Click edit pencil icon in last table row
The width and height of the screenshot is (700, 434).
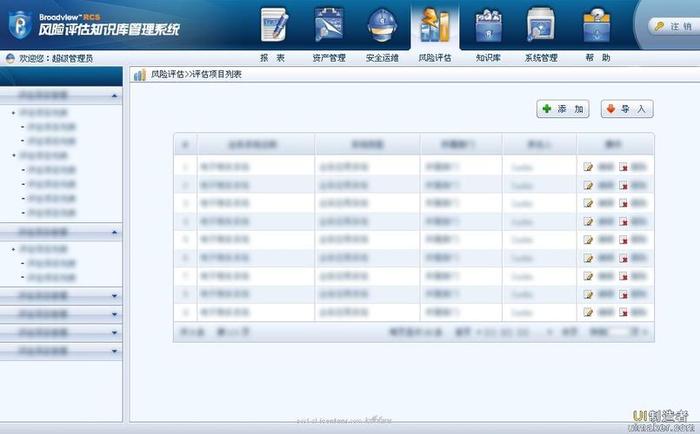click(x=588, y=312)
